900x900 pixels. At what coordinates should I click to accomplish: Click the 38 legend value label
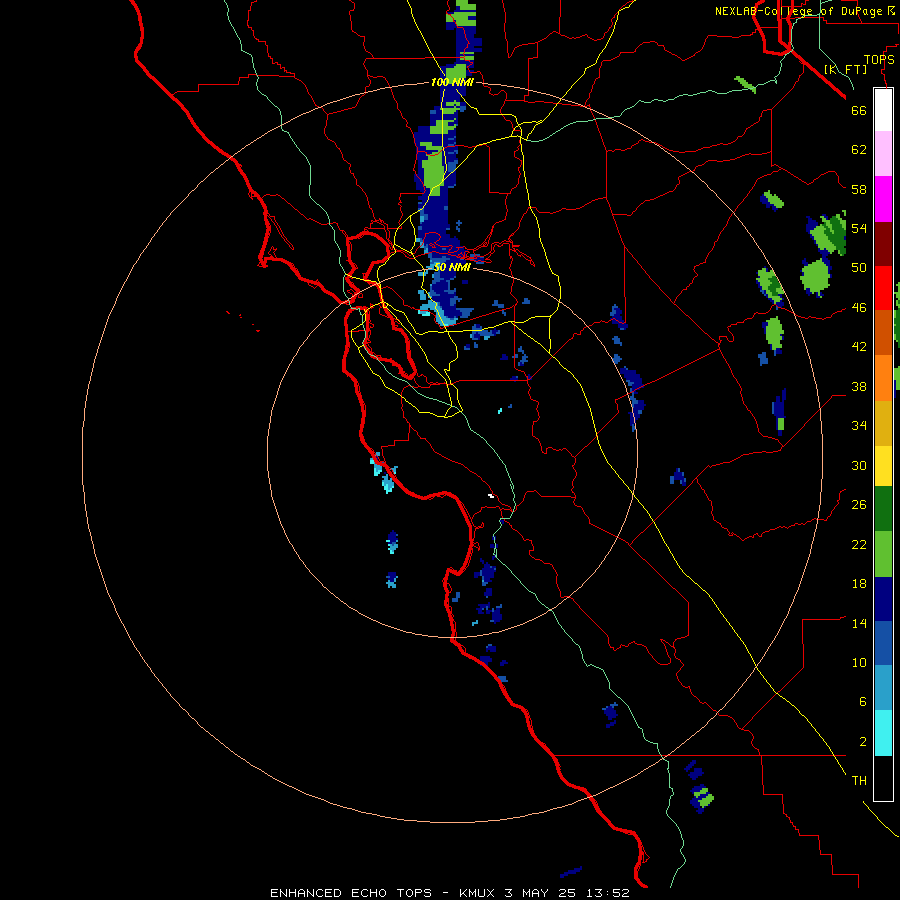[x=859, y=387]
